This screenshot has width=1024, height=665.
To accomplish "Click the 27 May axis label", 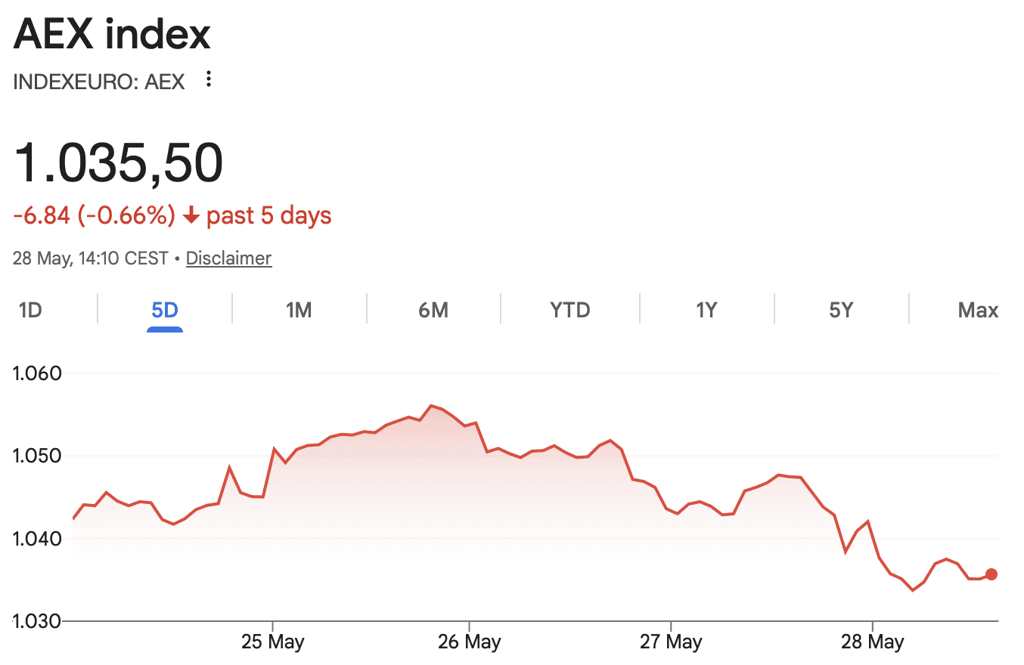I will pos(671,641).
